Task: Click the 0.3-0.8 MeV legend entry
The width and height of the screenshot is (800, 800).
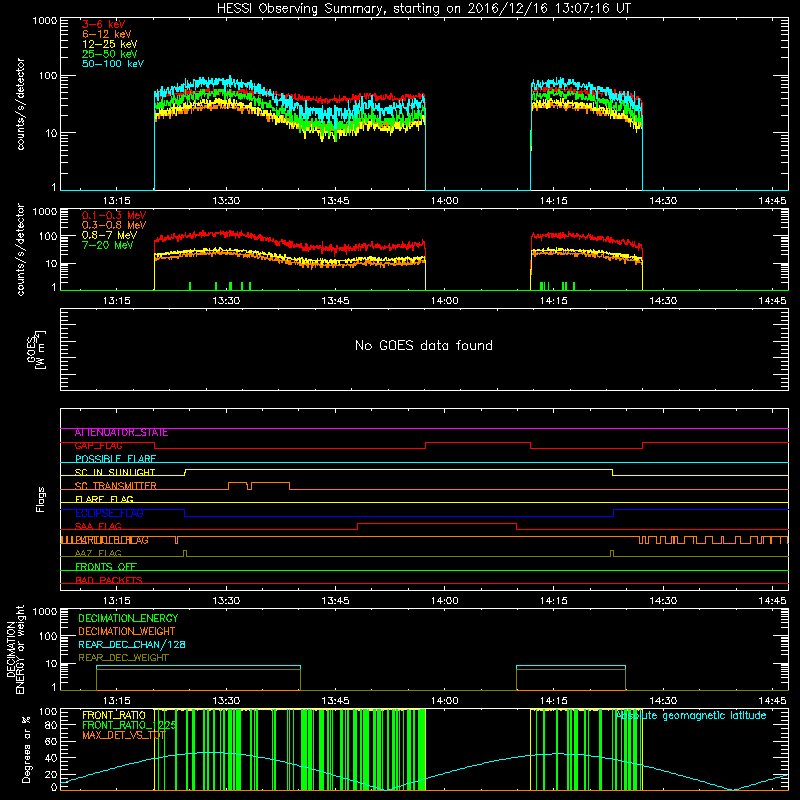Action: [114, 225]
